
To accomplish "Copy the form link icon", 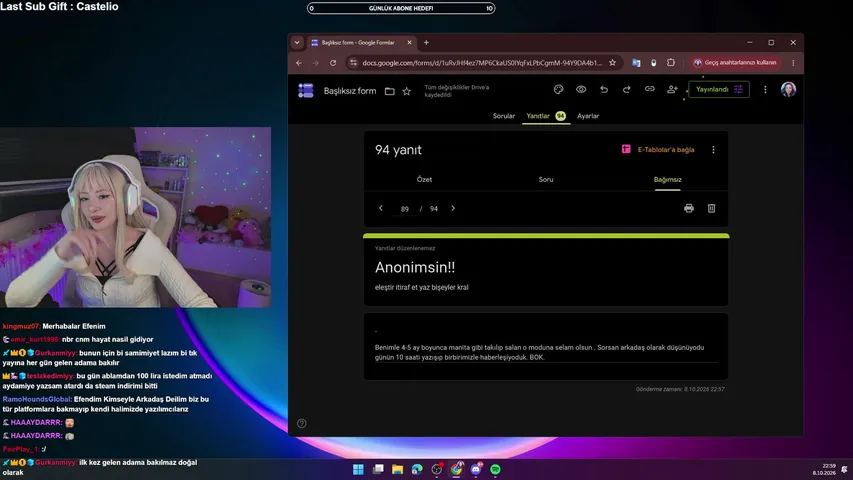I will coord(650,89).
